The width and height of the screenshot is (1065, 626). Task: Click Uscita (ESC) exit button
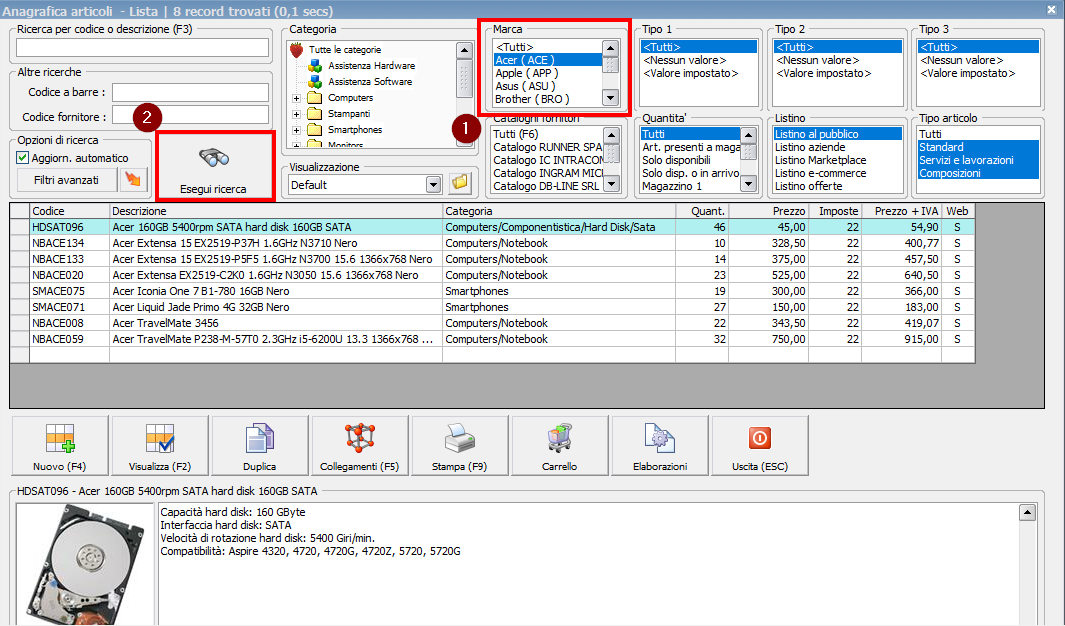tap(759, 445)
